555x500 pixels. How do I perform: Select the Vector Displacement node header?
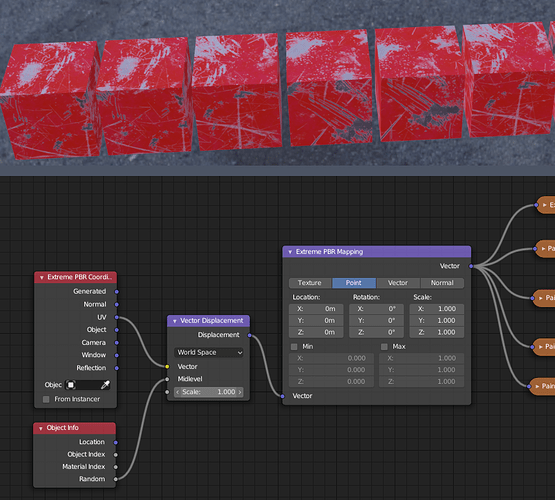tap(208, 321)
